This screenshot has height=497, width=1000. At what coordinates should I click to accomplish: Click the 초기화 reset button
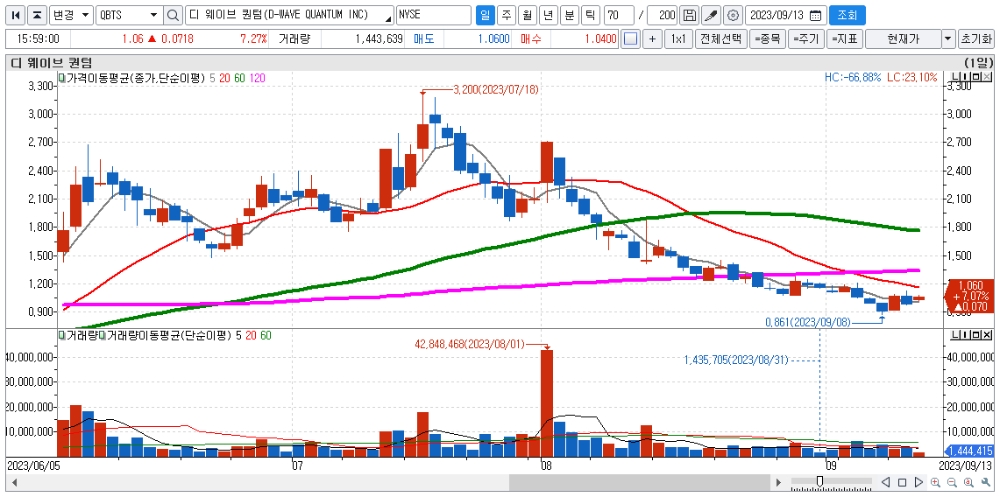pos(976,39)
